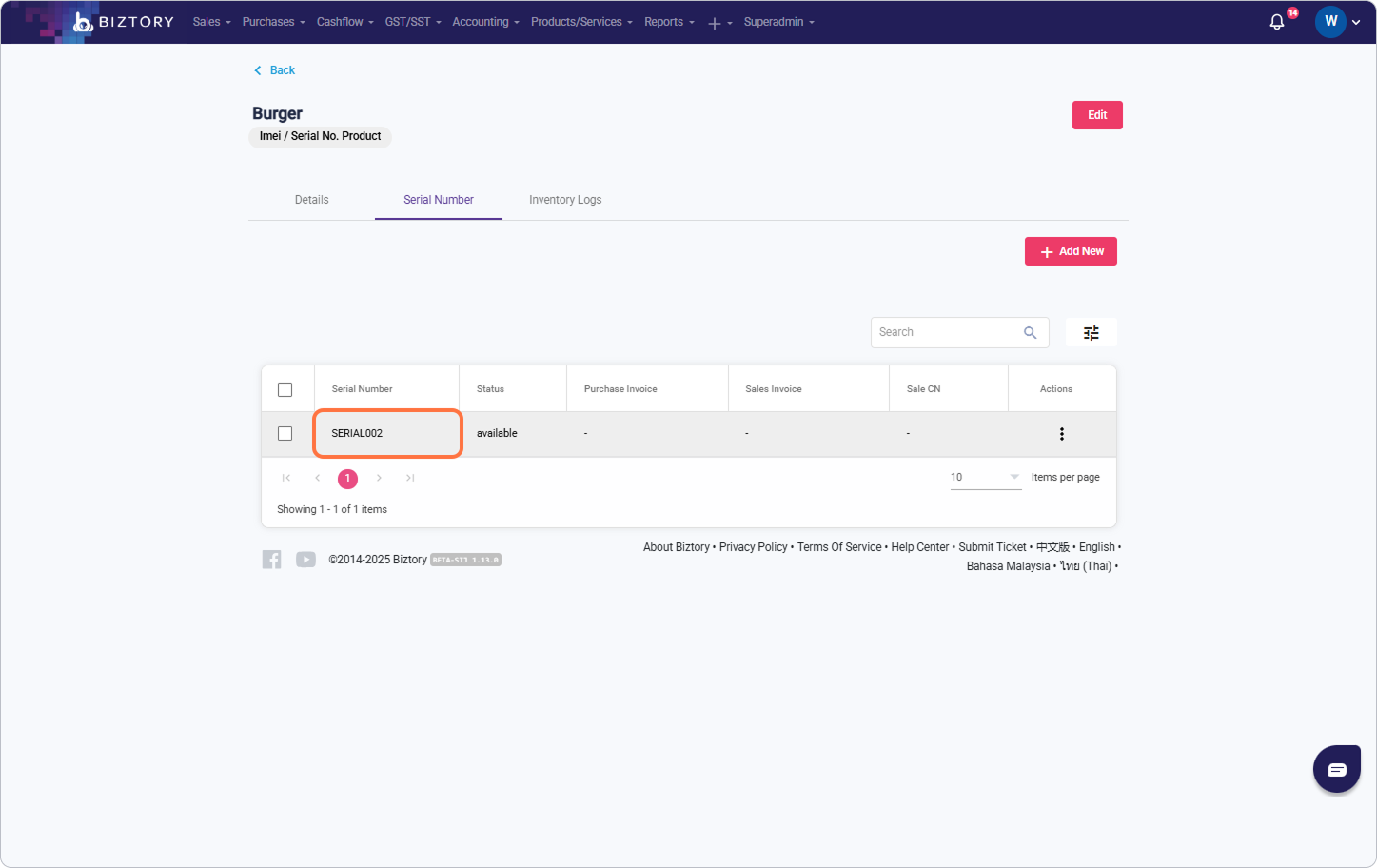Open the Privacy Policy link

coord(754,547)
